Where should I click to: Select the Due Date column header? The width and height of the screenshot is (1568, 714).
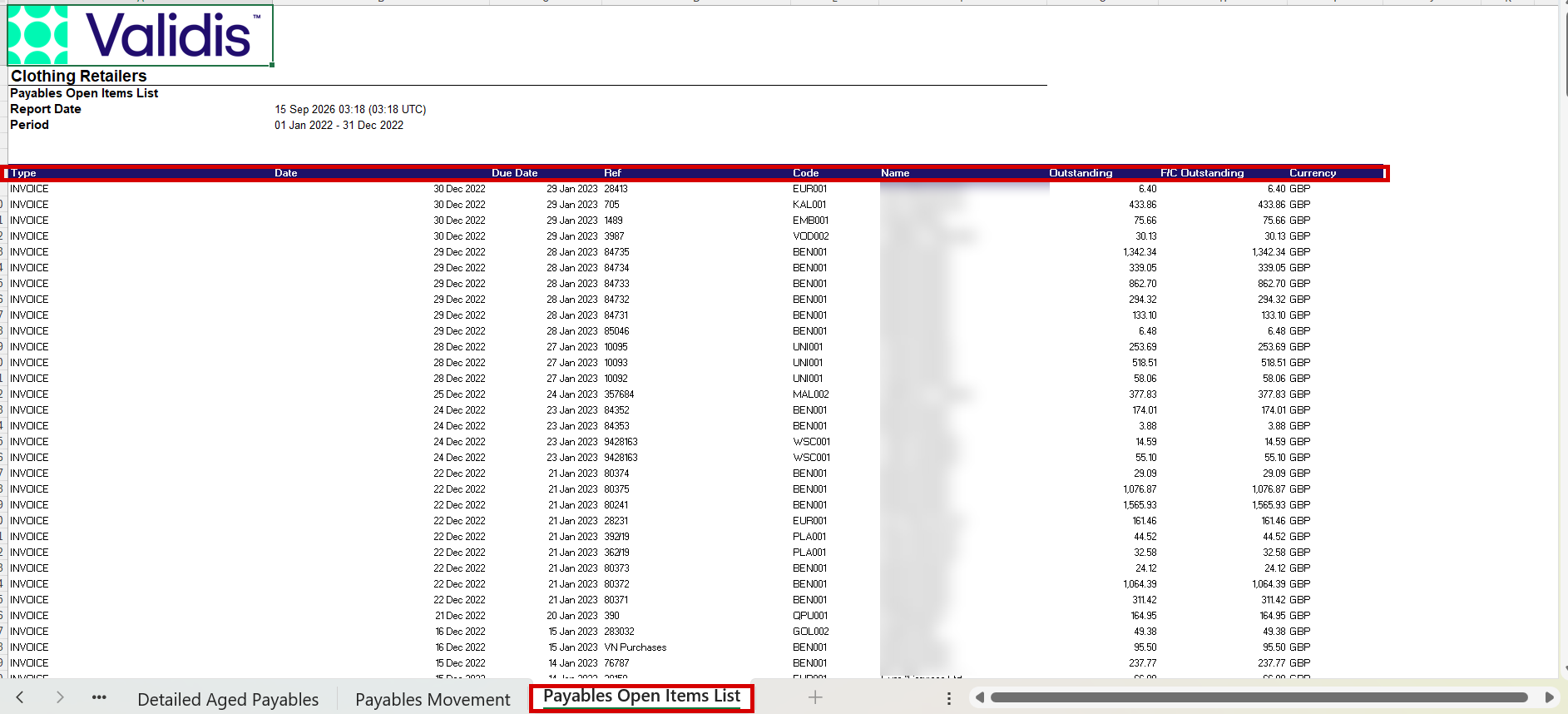pos(514,173)
